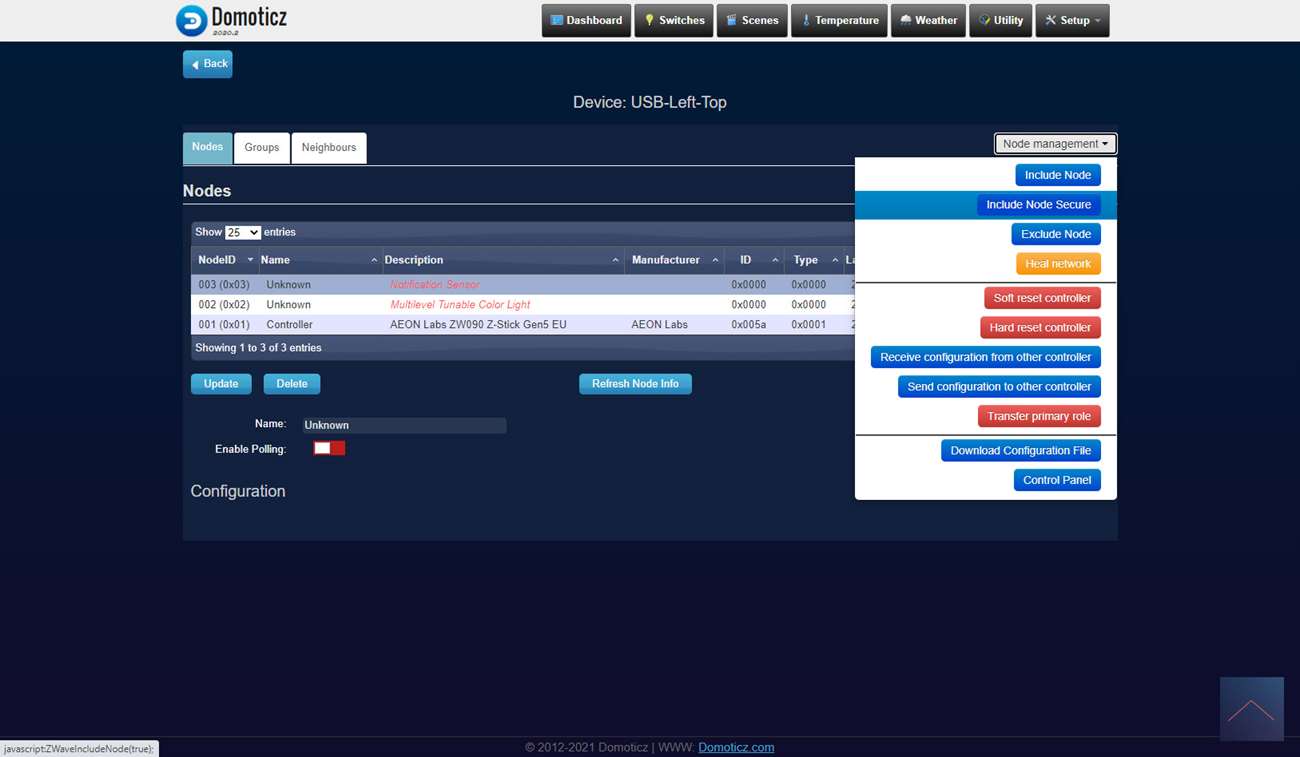
Task: Click the AEON Labs manufacturer cell
Action: pyautogui.click(x=660, y=325)
